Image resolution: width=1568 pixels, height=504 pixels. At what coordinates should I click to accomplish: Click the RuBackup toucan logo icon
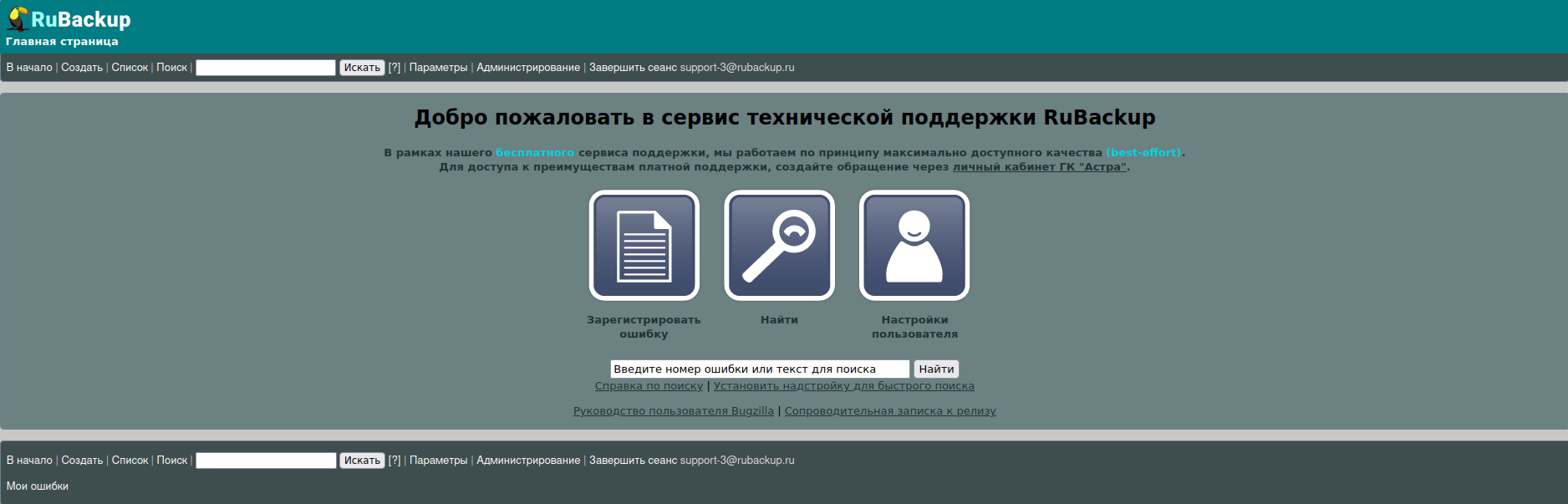[x=18, y=19]
